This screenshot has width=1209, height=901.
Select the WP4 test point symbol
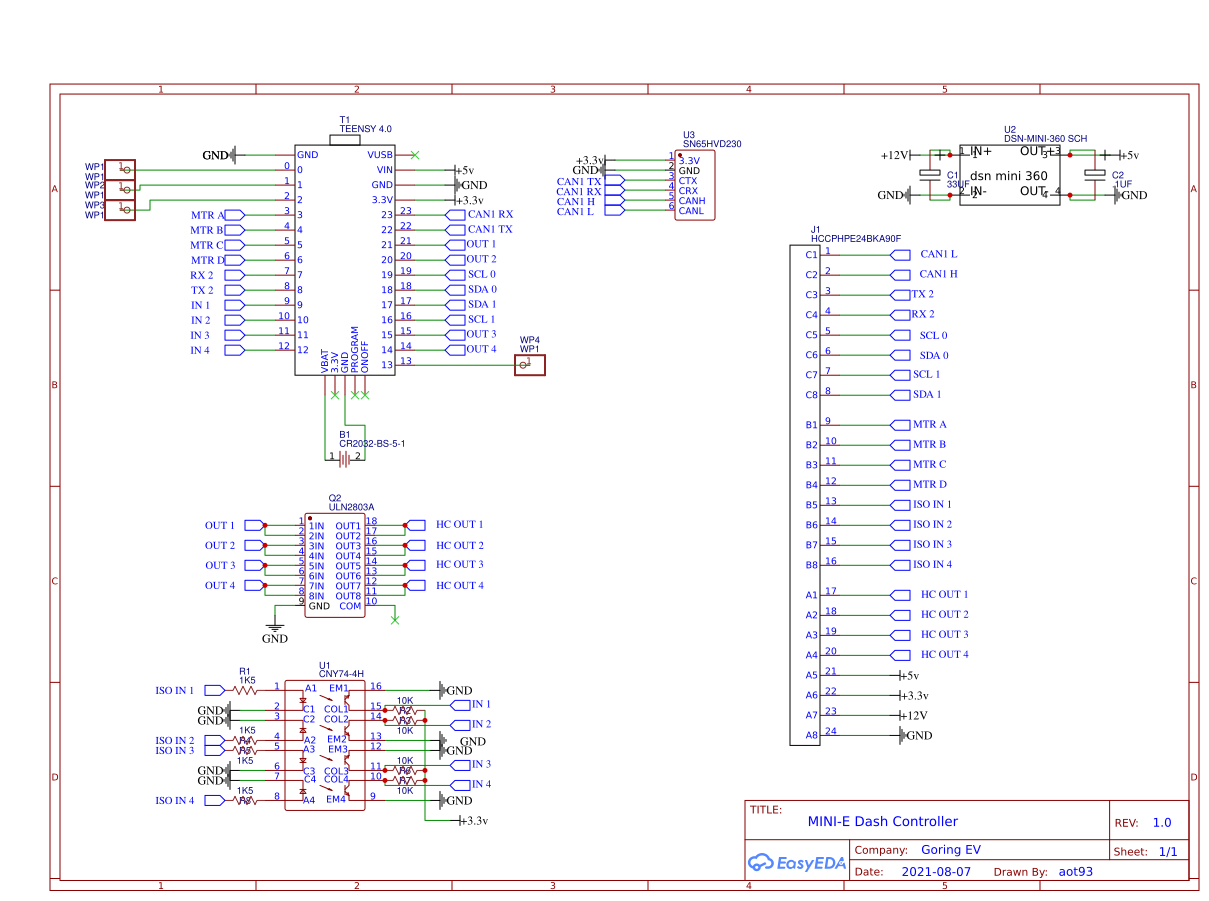(529, 365)
